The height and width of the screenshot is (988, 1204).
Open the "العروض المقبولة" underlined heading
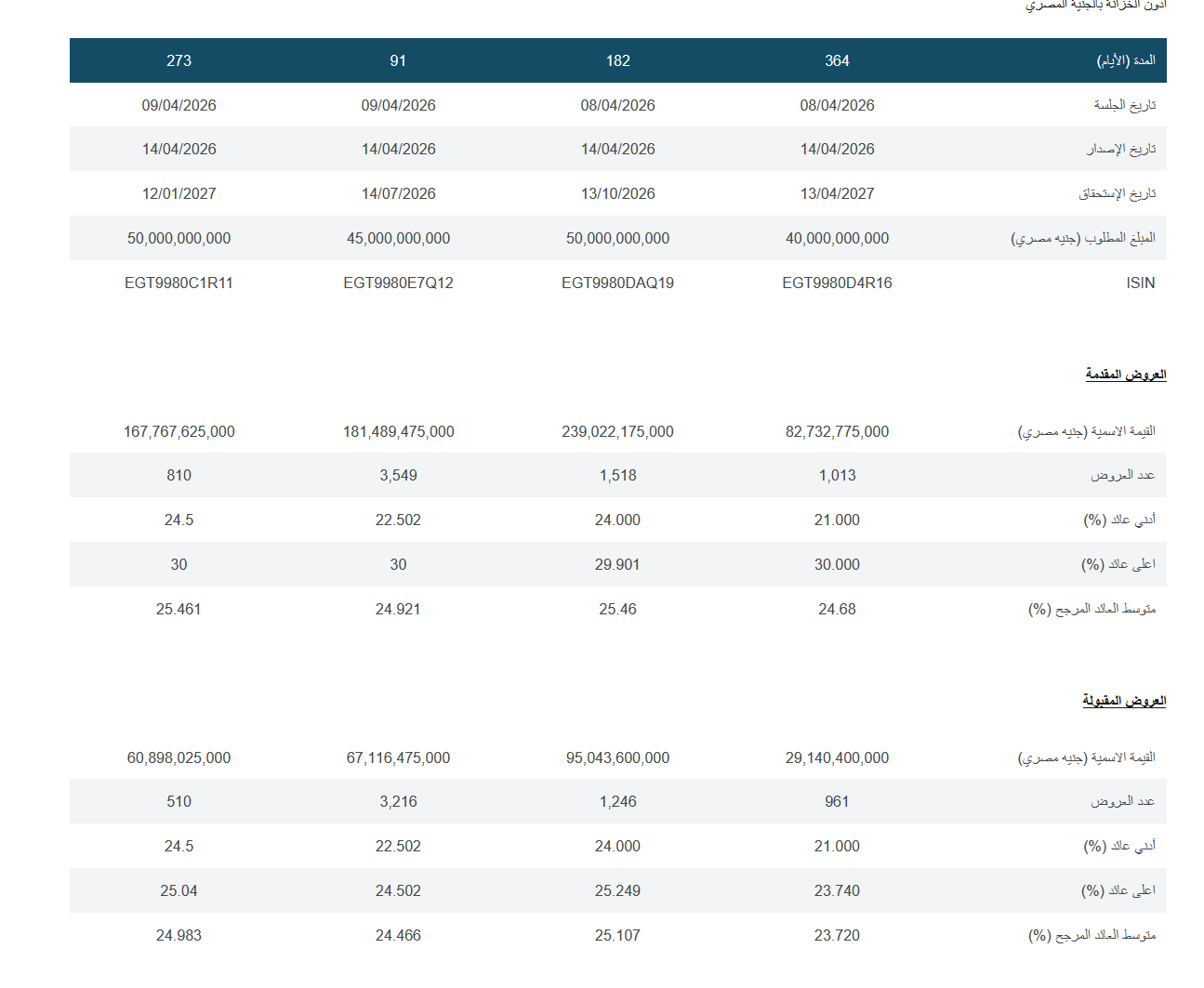click(1123, 700)
